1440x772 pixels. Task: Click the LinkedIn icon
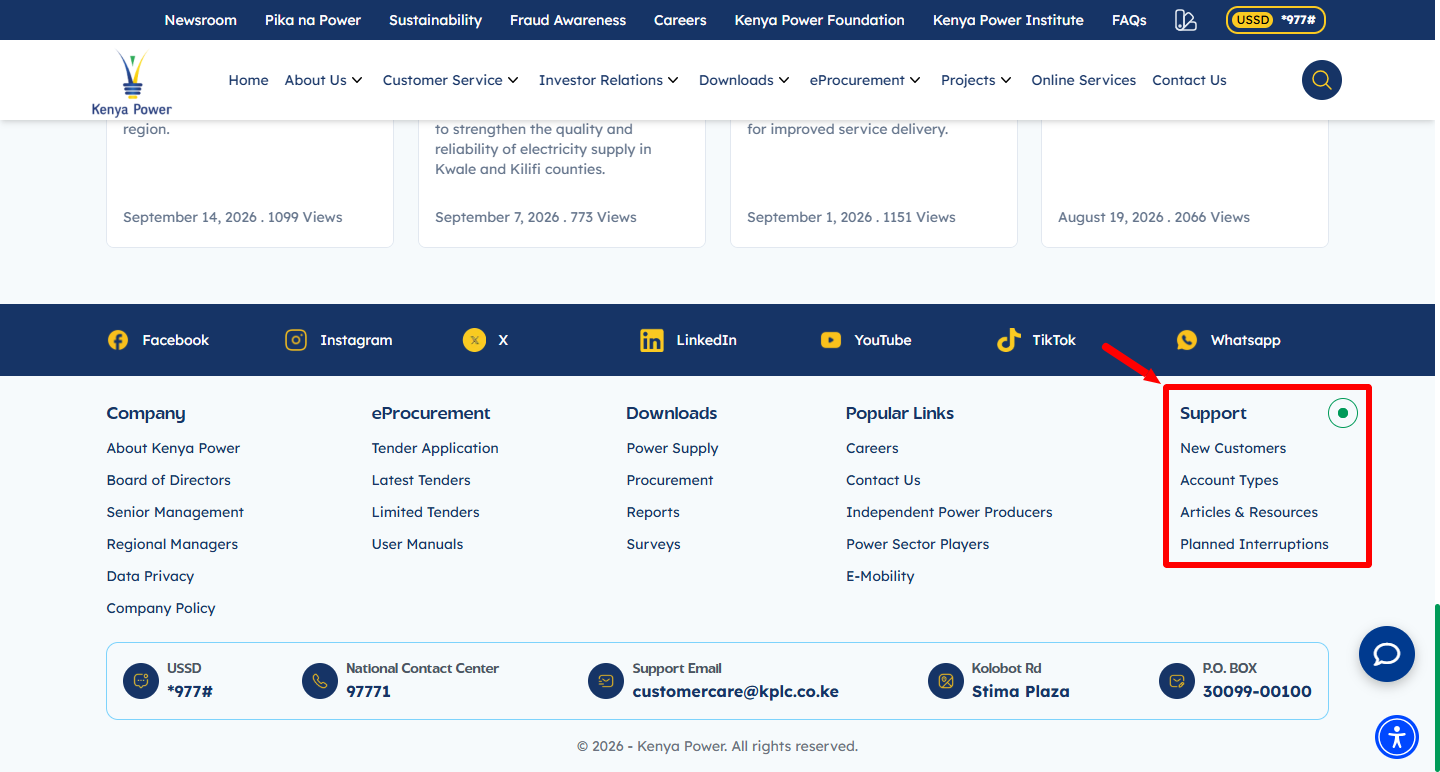pyautogui.click(x=652, y=340)
